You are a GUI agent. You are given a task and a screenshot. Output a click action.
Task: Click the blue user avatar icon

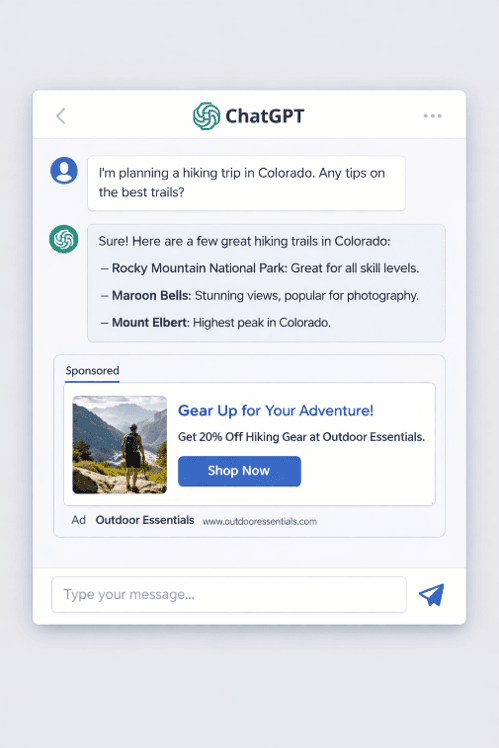[64, 170]
